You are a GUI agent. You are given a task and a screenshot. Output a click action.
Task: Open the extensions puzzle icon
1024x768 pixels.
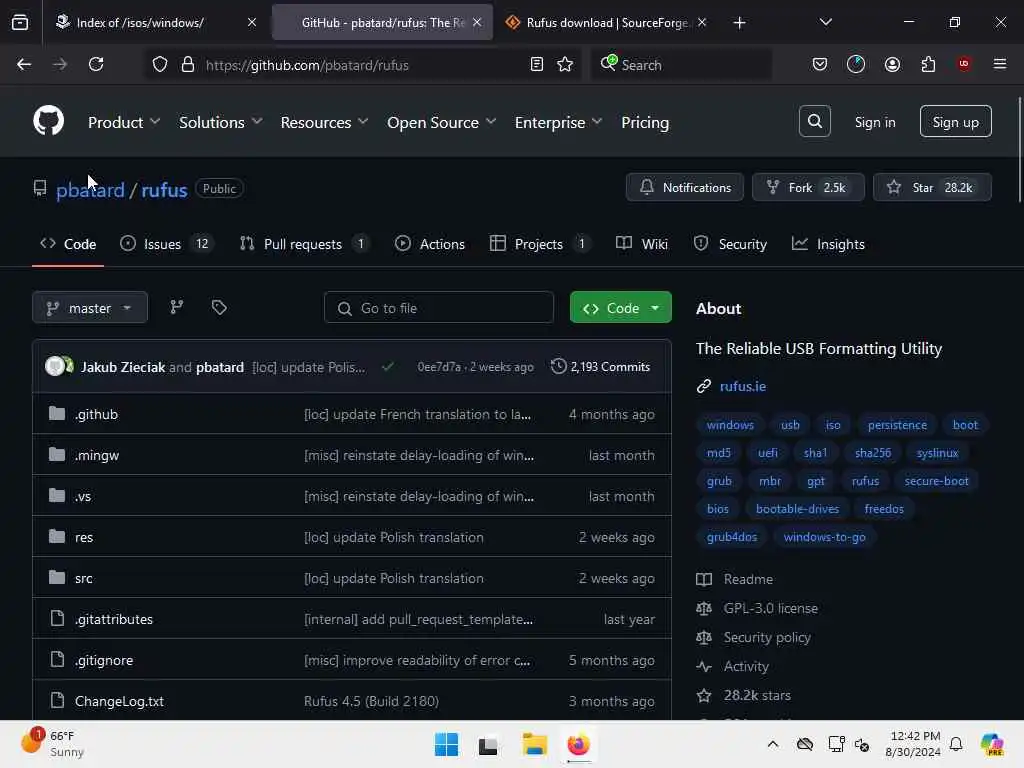pyautogui.click(x=928, y=64)
